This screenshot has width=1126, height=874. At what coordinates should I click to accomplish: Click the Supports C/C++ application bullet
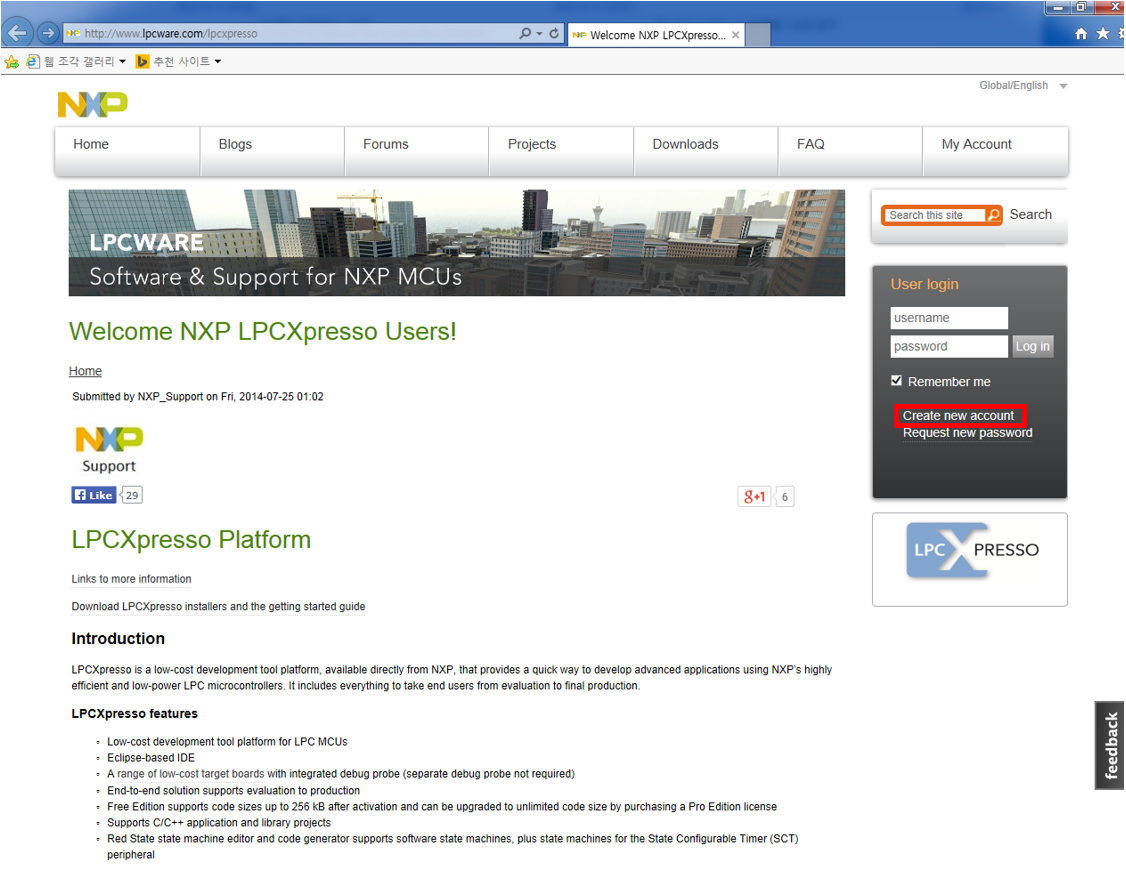coord(219,823)
